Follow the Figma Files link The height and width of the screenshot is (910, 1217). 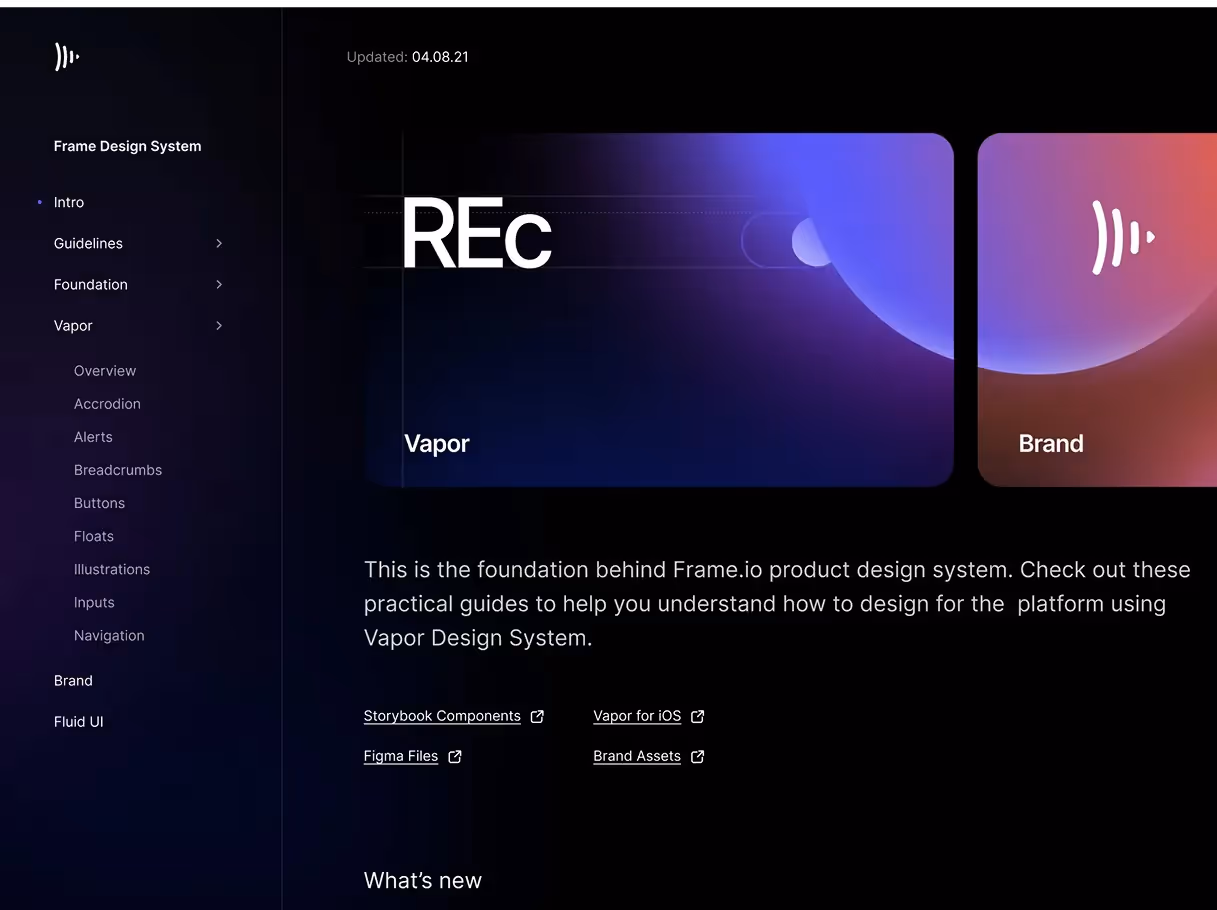[x=401, y=756]
